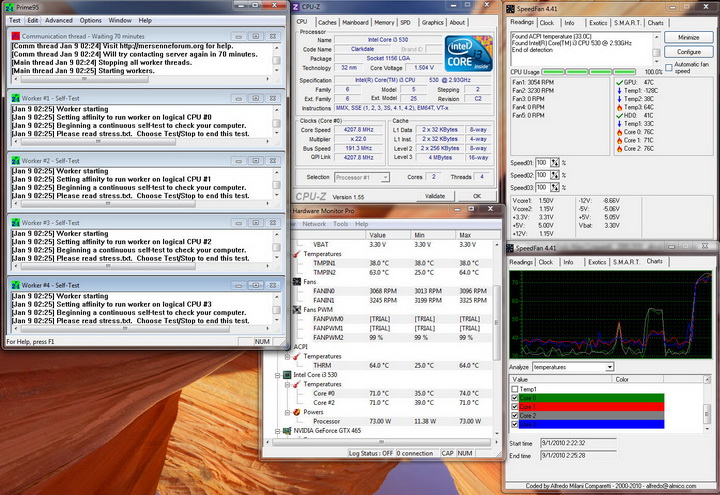
Task: Open the Advanced menu in Prime95
Action: (58, 20)
